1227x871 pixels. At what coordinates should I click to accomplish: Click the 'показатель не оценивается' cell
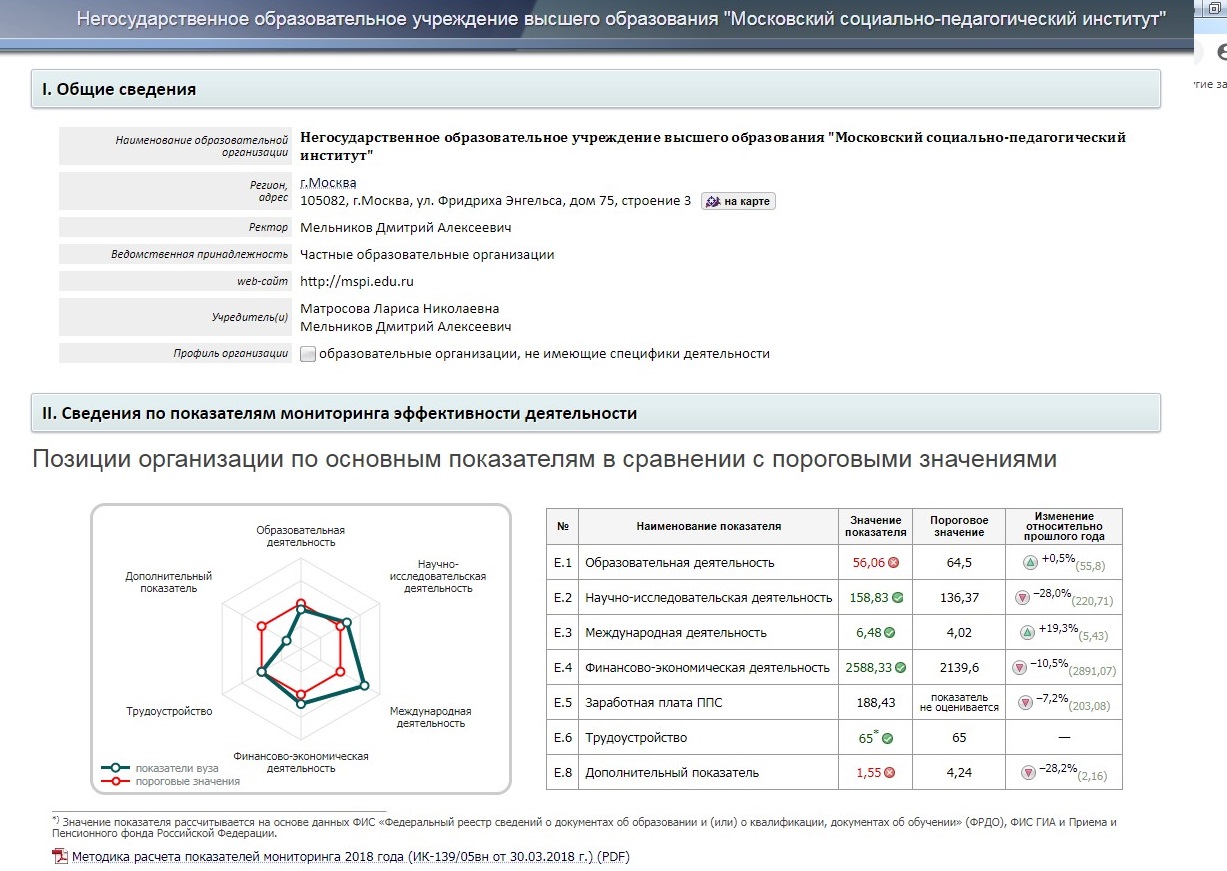click(959, 702)
